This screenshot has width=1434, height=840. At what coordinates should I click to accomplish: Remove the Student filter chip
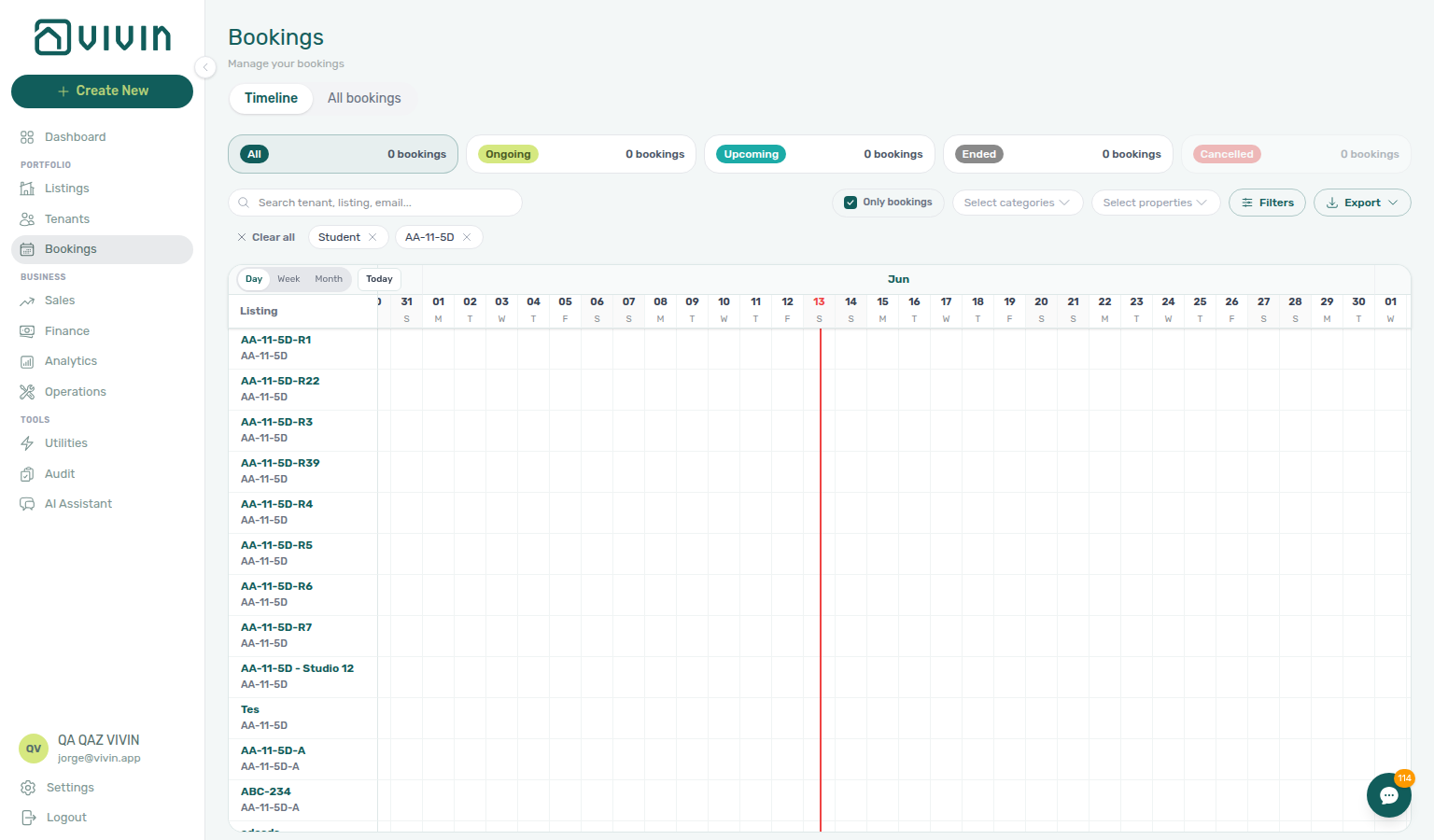(x=373, y=237)
